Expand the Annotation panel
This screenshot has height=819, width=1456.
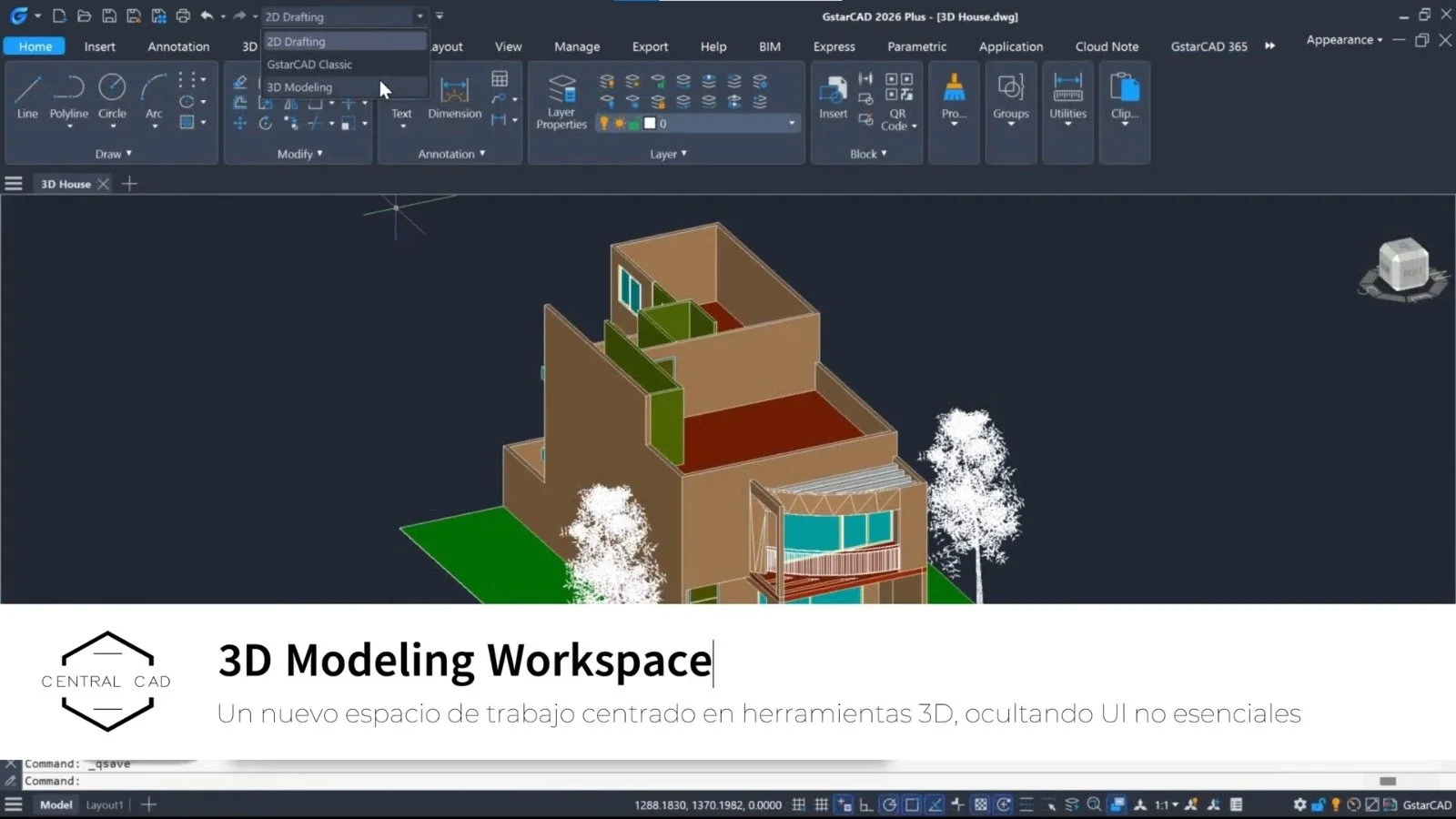(x=451, y=154)
